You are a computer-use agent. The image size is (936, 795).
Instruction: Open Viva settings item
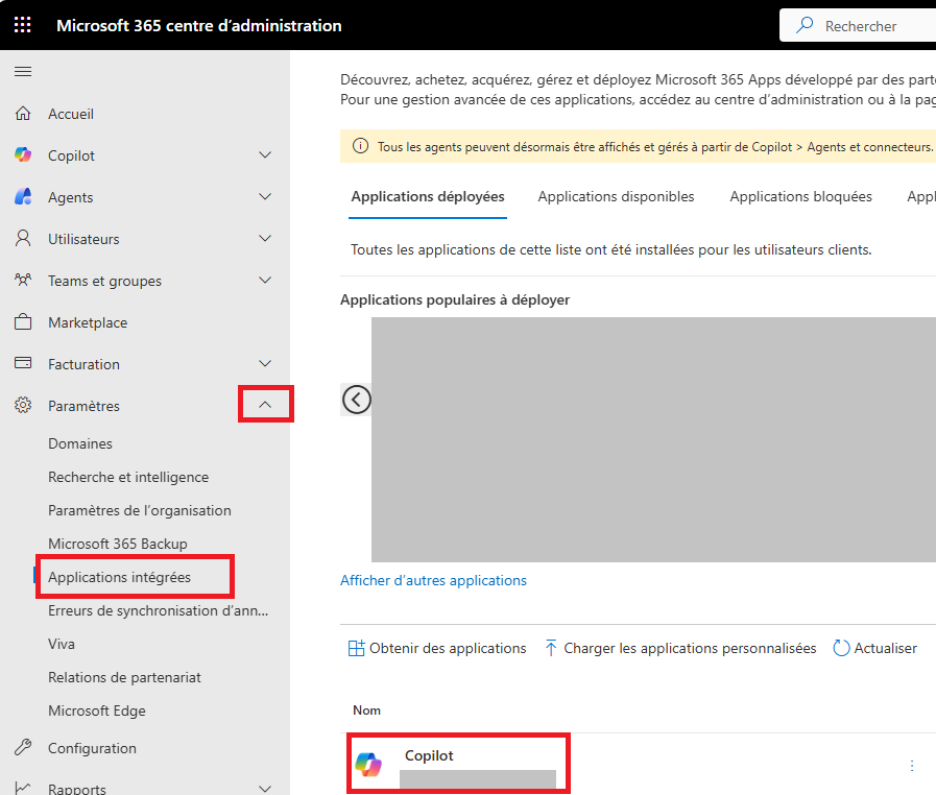pos(61,644)
